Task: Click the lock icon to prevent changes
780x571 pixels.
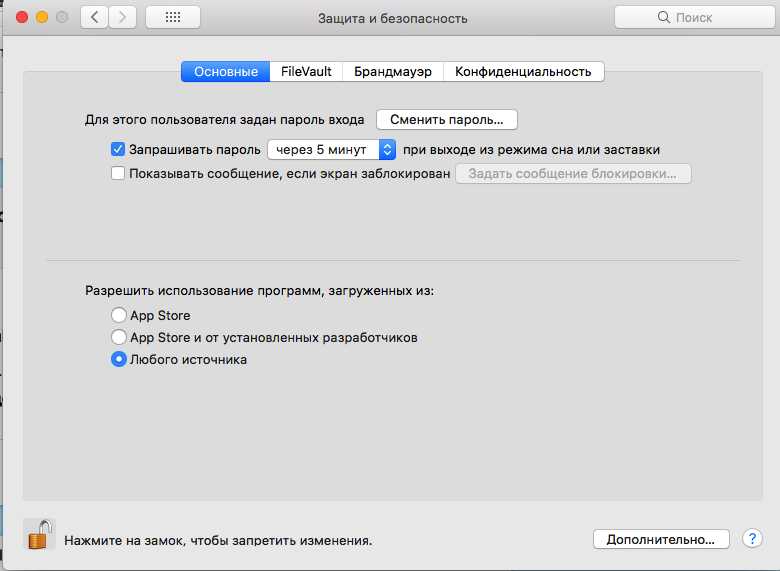Action: pyautogui.click(x=38, y=536)
